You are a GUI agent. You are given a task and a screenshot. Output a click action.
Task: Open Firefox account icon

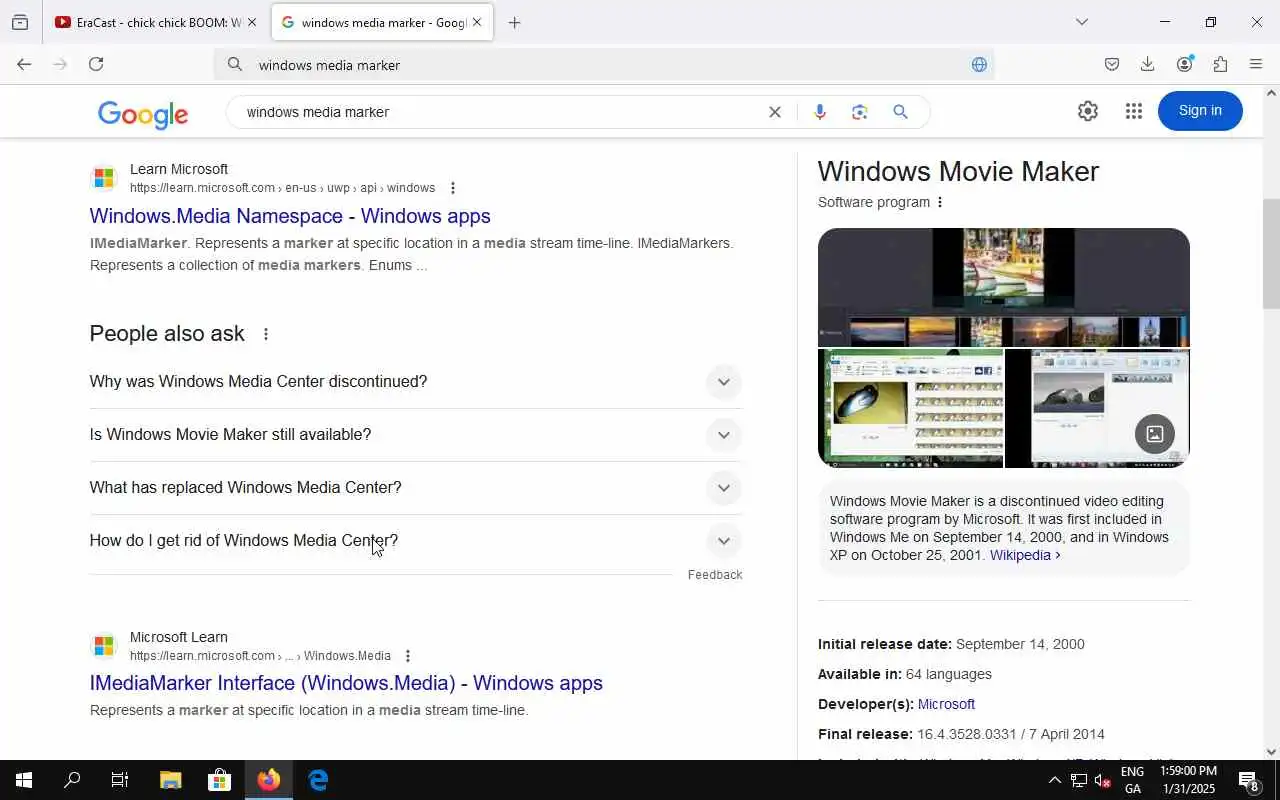[1185, 64]
